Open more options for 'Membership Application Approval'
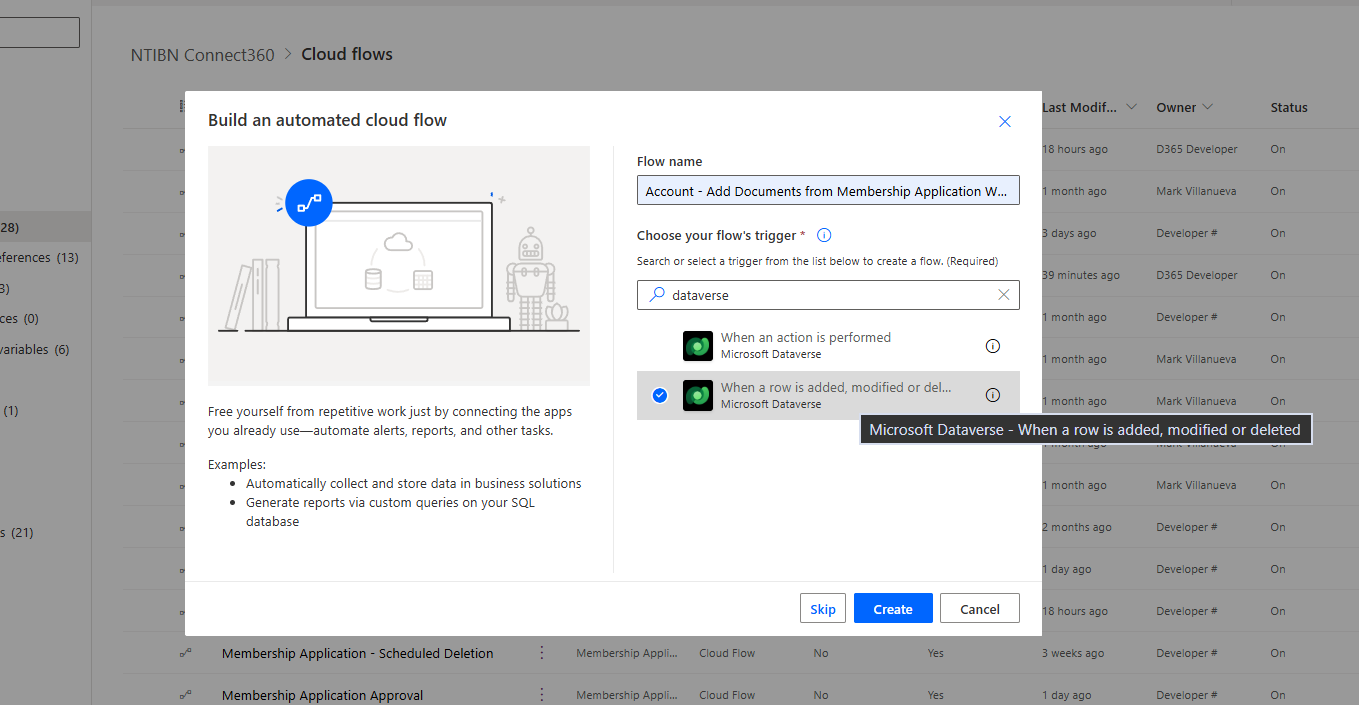The width and height of the screenshot is (1359, 705). pyautogui.click(x=542, y=695)
